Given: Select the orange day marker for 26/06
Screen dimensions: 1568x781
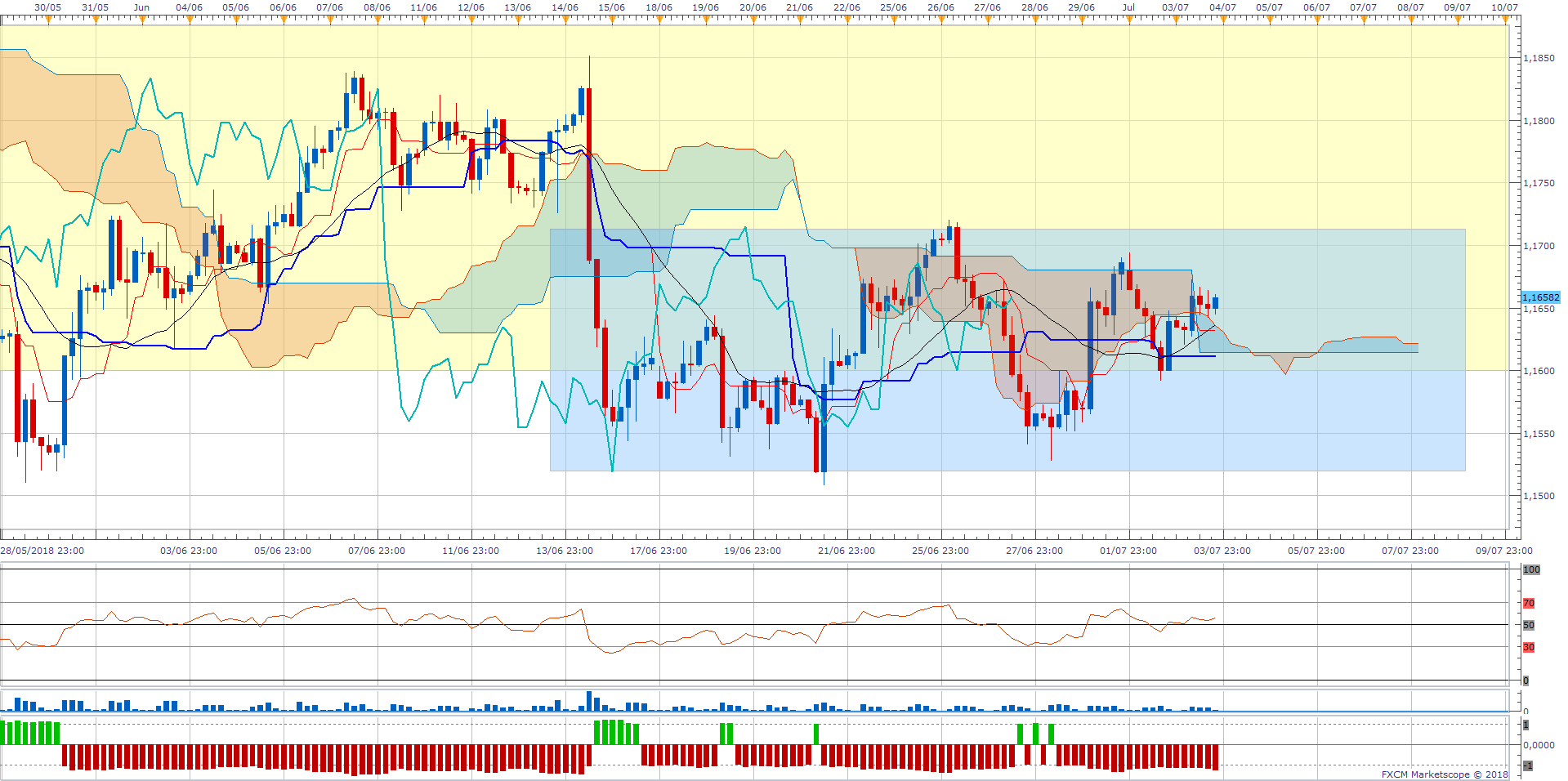Looking at the screenshot, I should pos(941,20).
